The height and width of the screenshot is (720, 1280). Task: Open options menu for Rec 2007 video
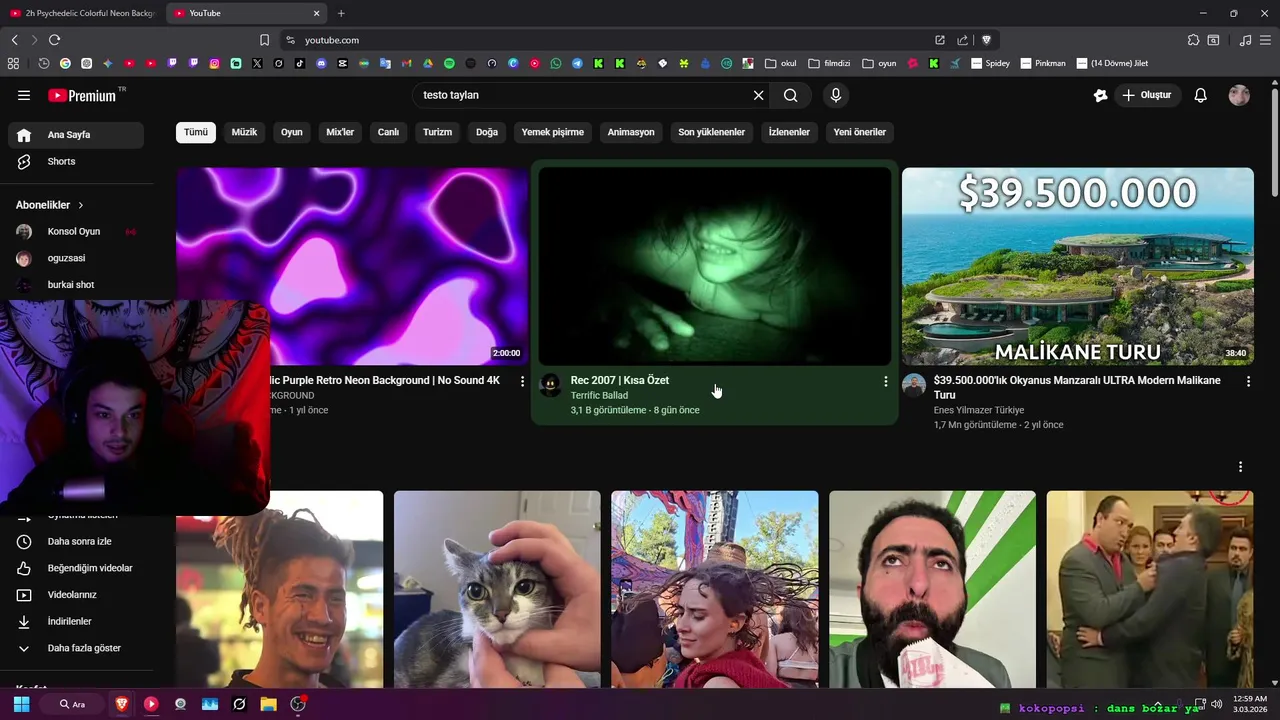point(885,381)
